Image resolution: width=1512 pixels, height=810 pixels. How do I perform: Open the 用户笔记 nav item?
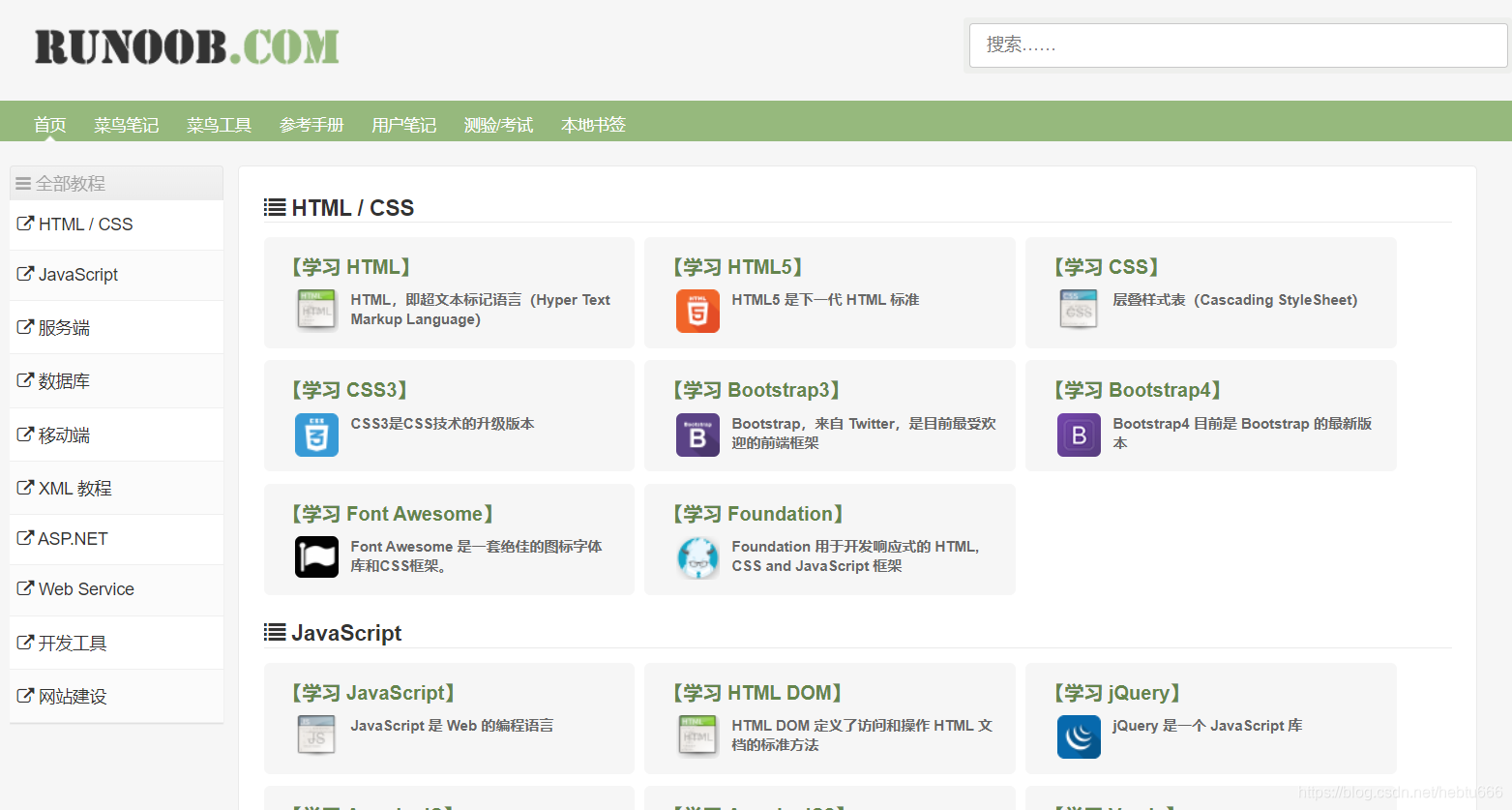(403, 125)
